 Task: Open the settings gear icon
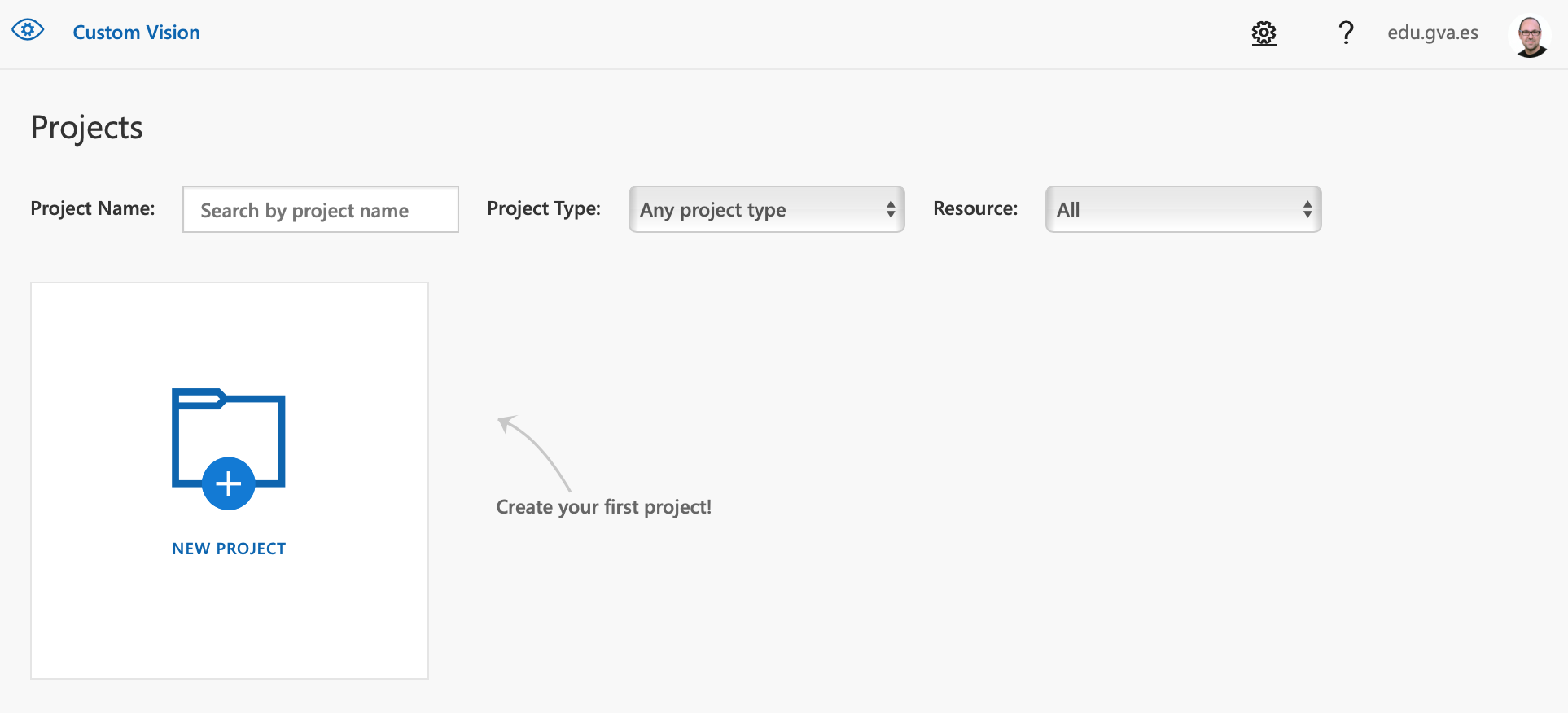coord(1264,33)
